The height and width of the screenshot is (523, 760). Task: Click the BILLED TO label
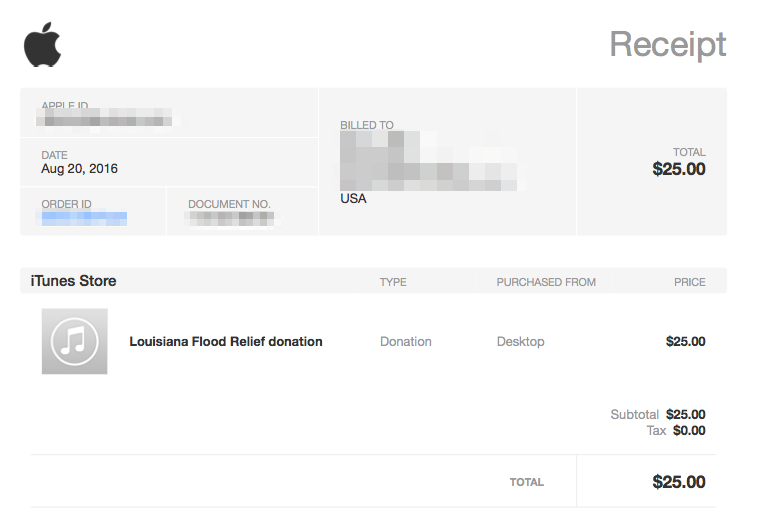point(367,125)
